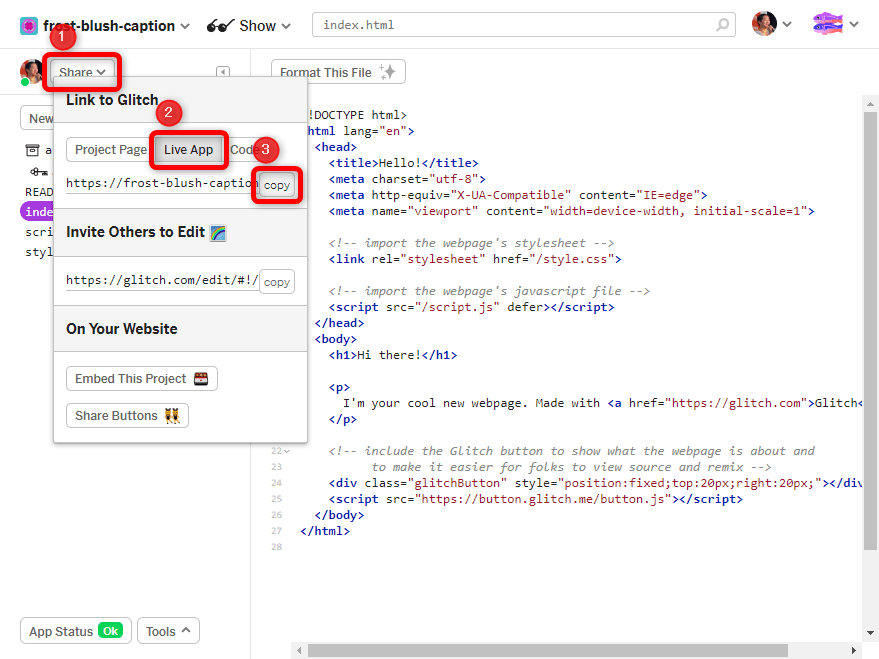Expand the Tools menu
Viewport: 879px width, 659px height.
[168, 631]
